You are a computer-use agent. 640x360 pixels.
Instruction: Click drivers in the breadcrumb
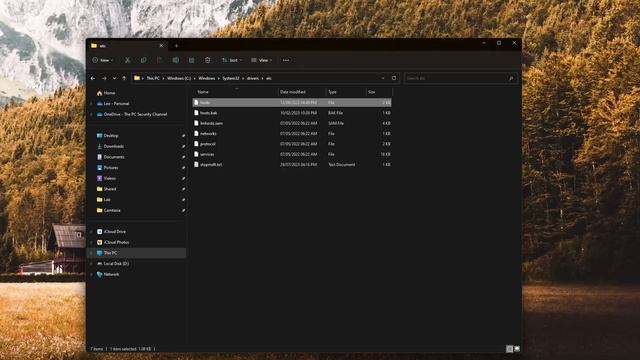click(x=253, y=78)
